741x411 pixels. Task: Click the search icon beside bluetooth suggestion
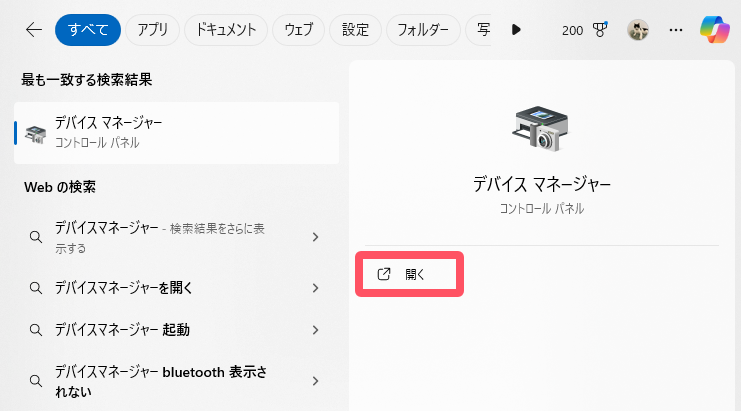(x=35, y=380)
